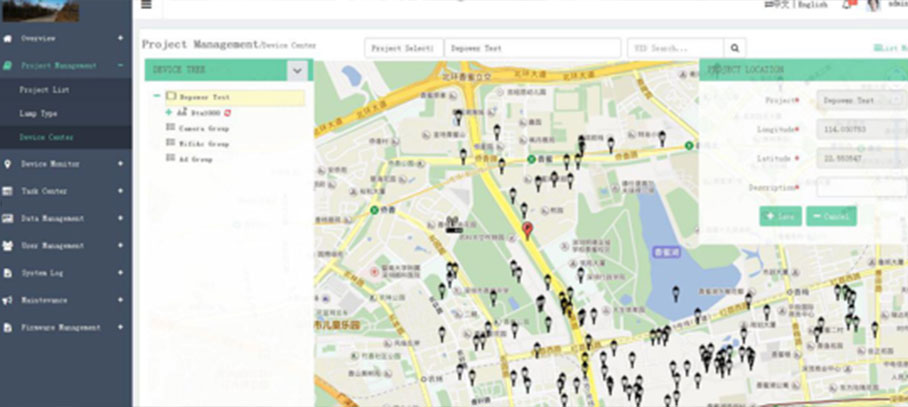This screenshot has width=908, height=407.
Task: Switch language to English
Action: 812,5
